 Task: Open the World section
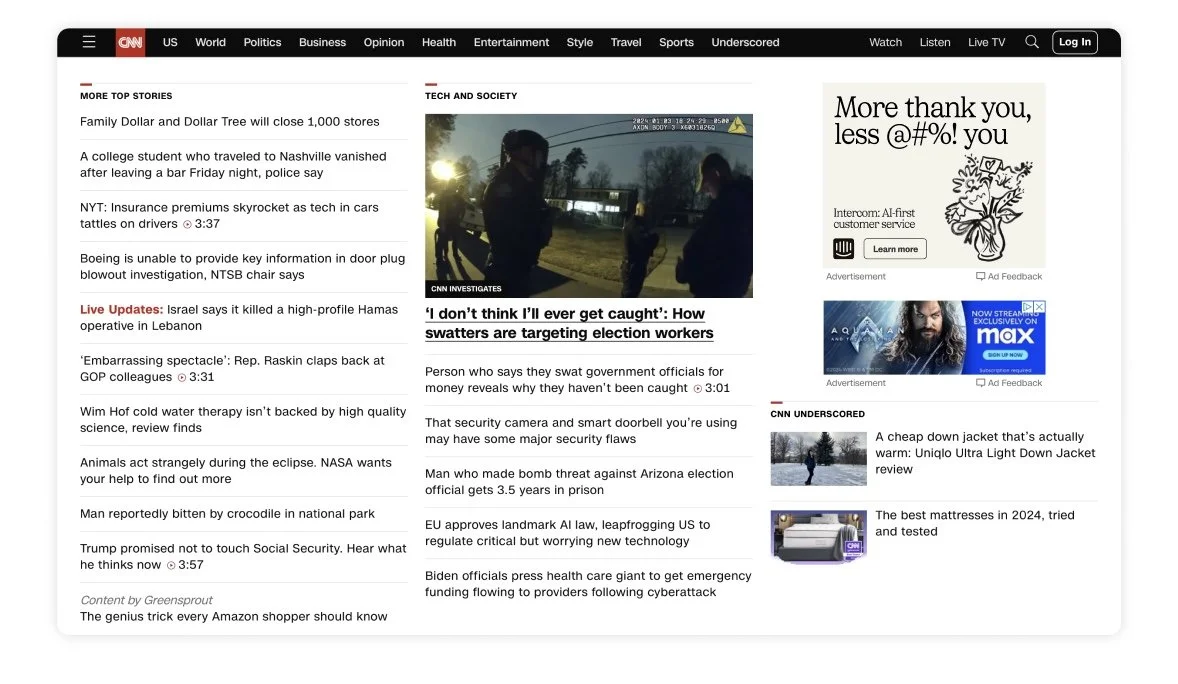pos(210,42)
